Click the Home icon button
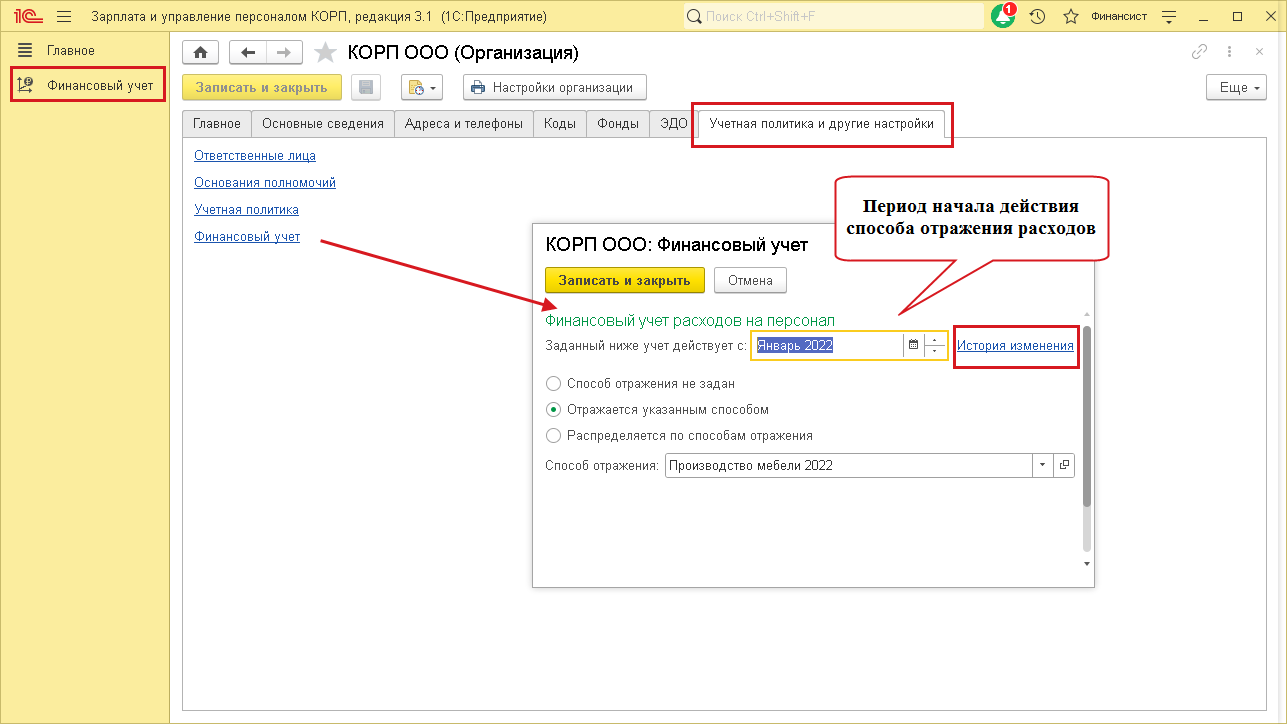 [200, 53]
